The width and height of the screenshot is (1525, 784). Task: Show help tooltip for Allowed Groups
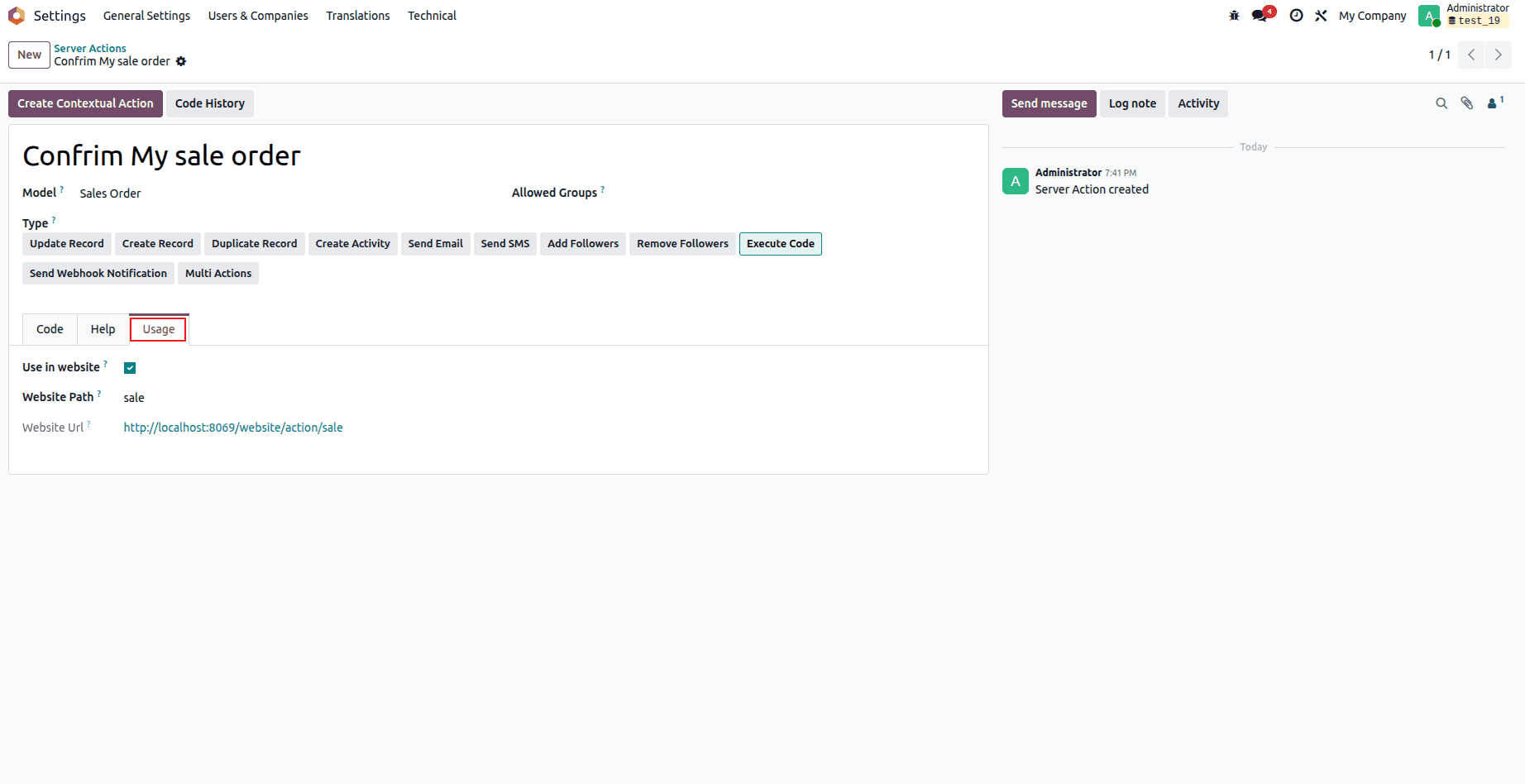[603, 189]
